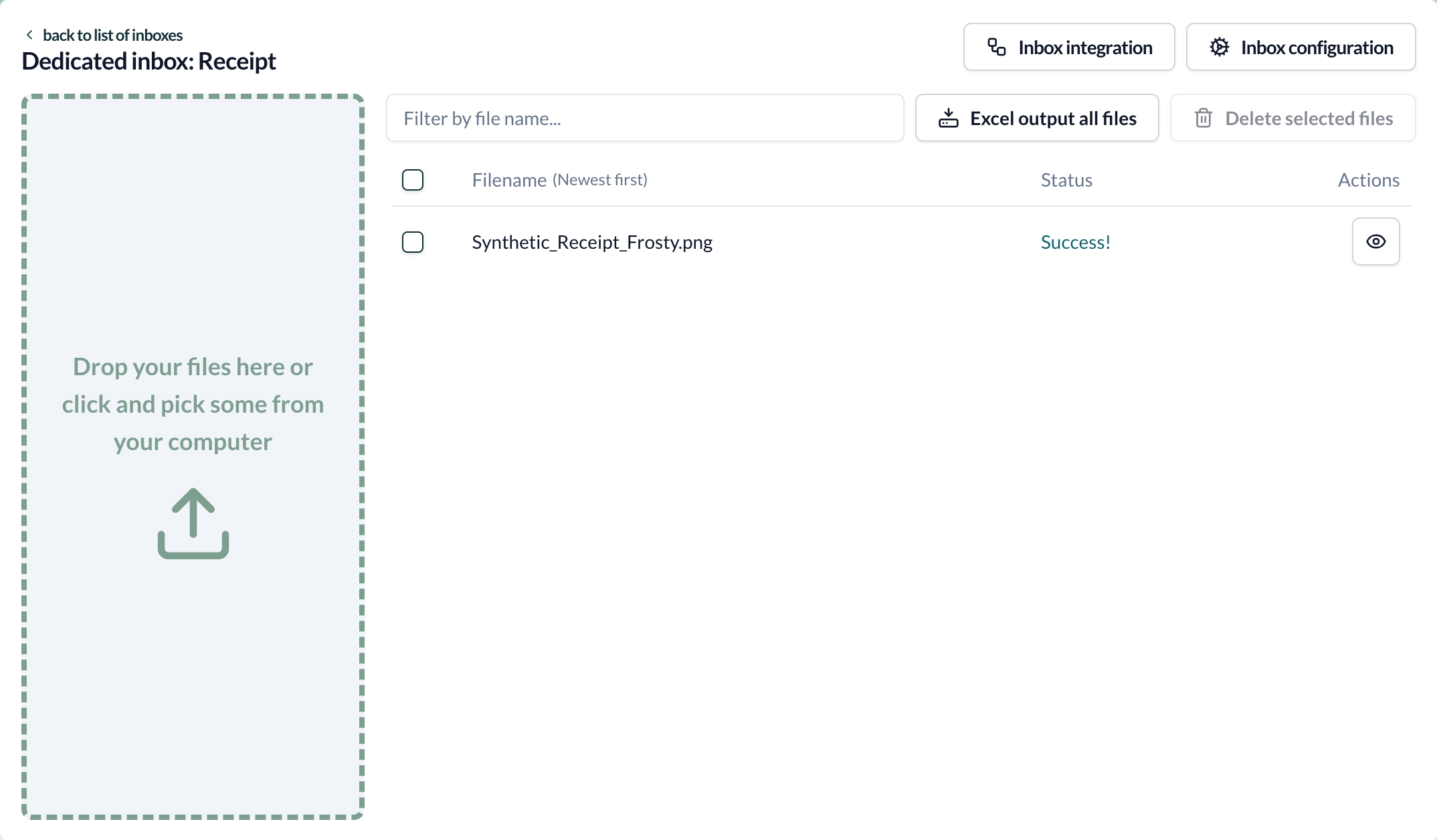This screenshot has height=840, width=1437.
Task: Click the back chevron arrow icon
Action: 29,35
